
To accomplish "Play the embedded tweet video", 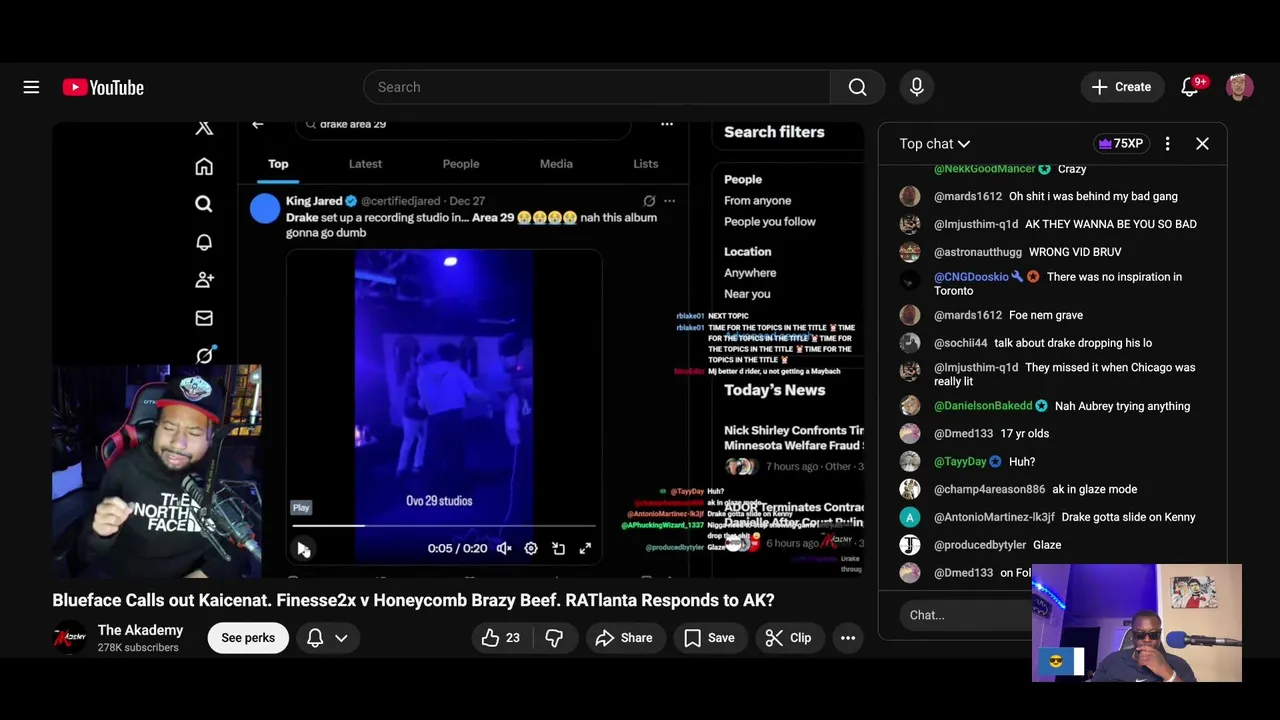I will (x=302, y=548).
